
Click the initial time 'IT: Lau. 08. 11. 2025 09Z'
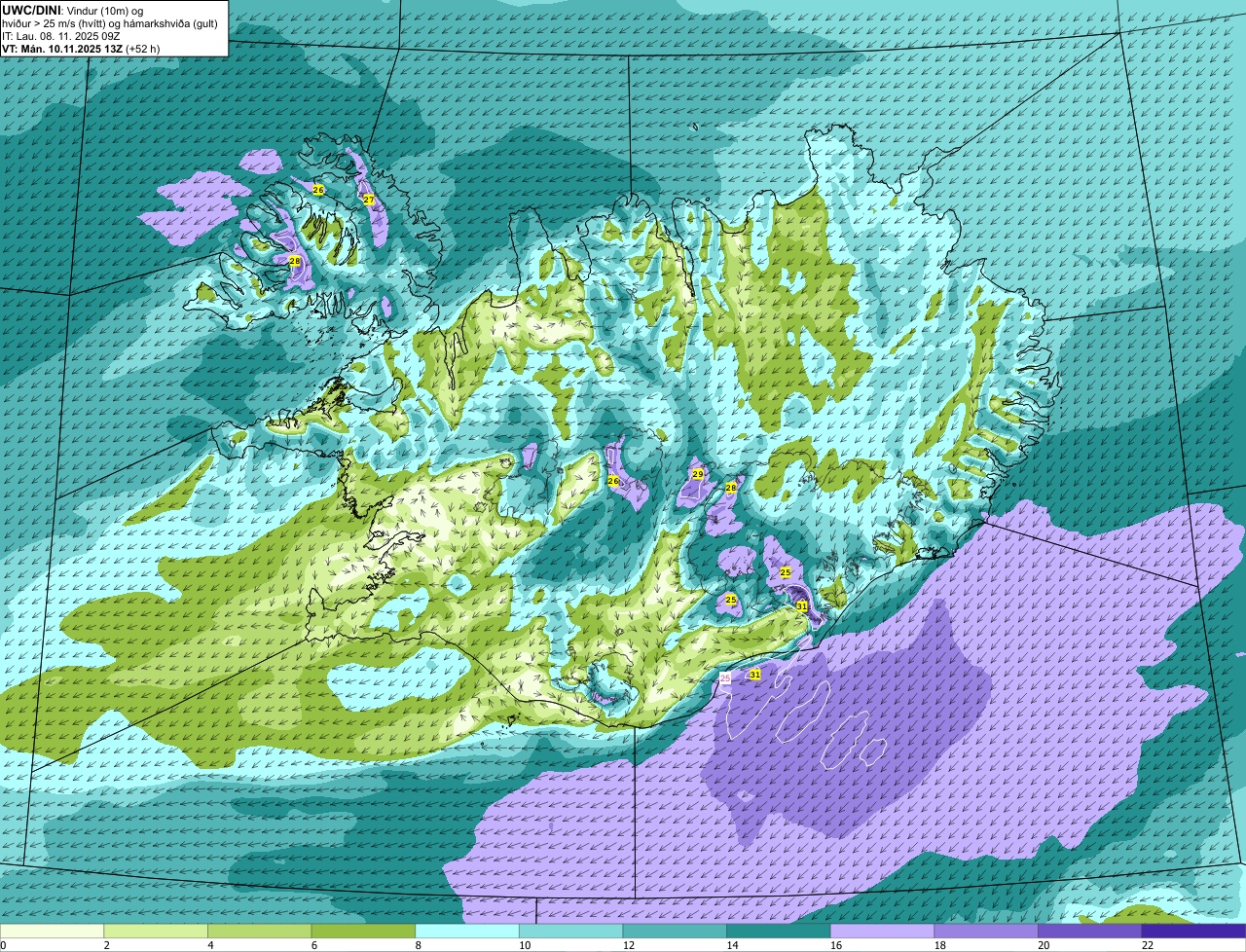pos(60,36)
